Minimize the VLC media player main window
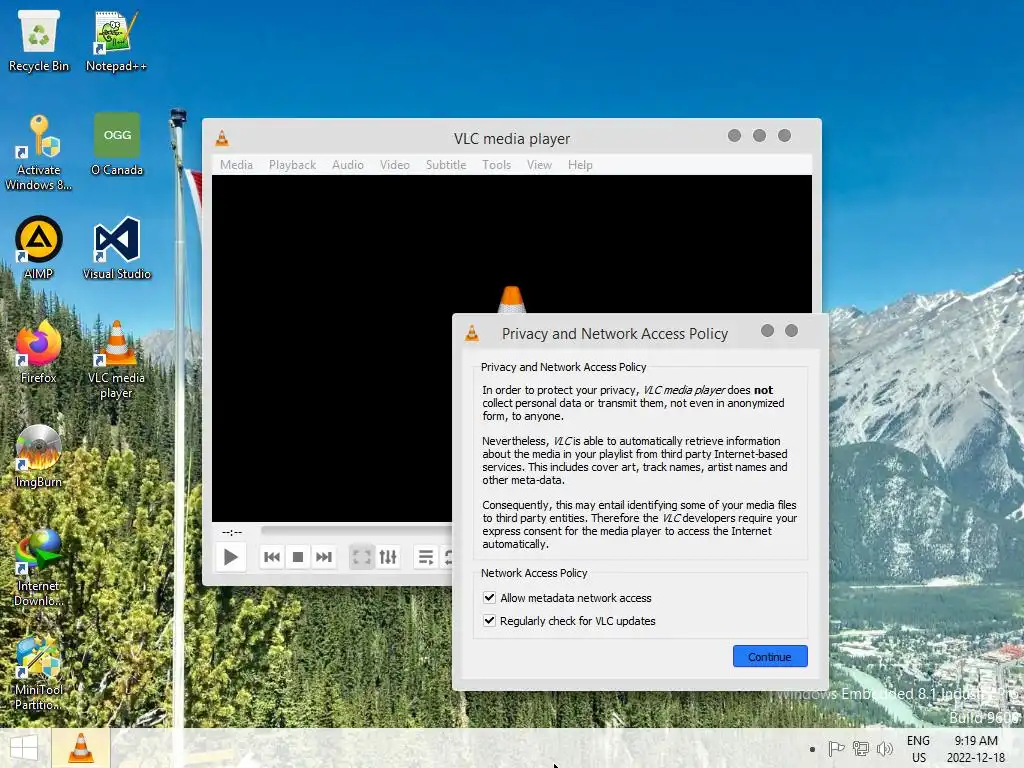The width and height of the screenshot is (1024, 768). coord(735,135)
